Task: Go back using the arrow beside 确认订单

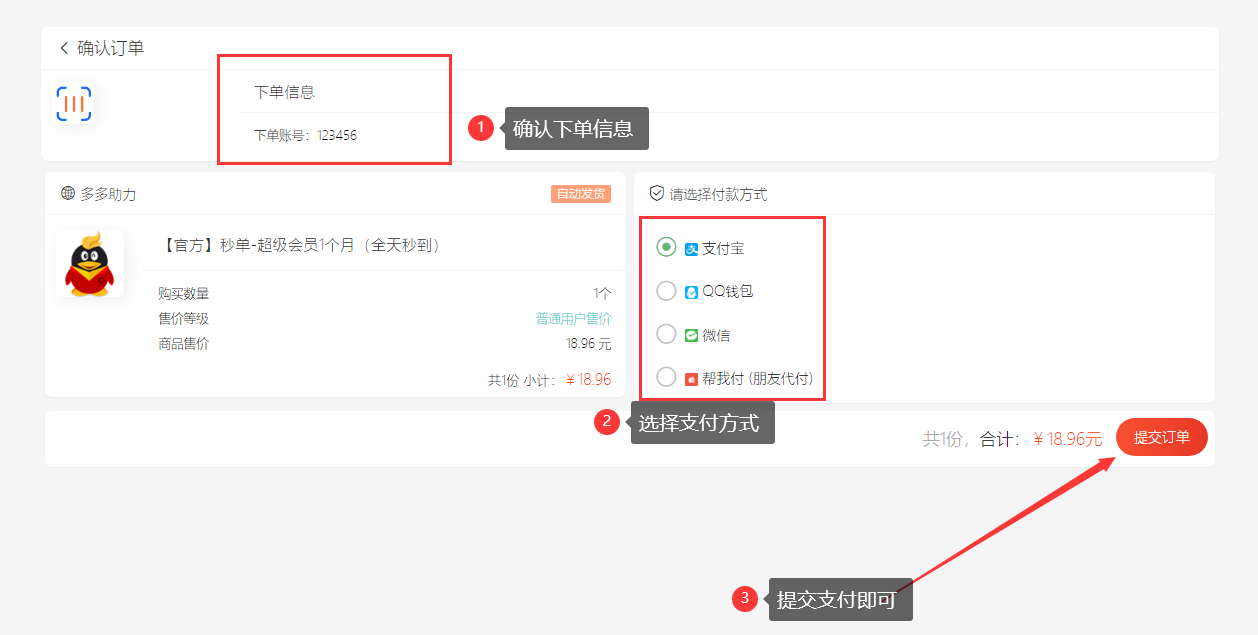Action: [x=64, y=48]
